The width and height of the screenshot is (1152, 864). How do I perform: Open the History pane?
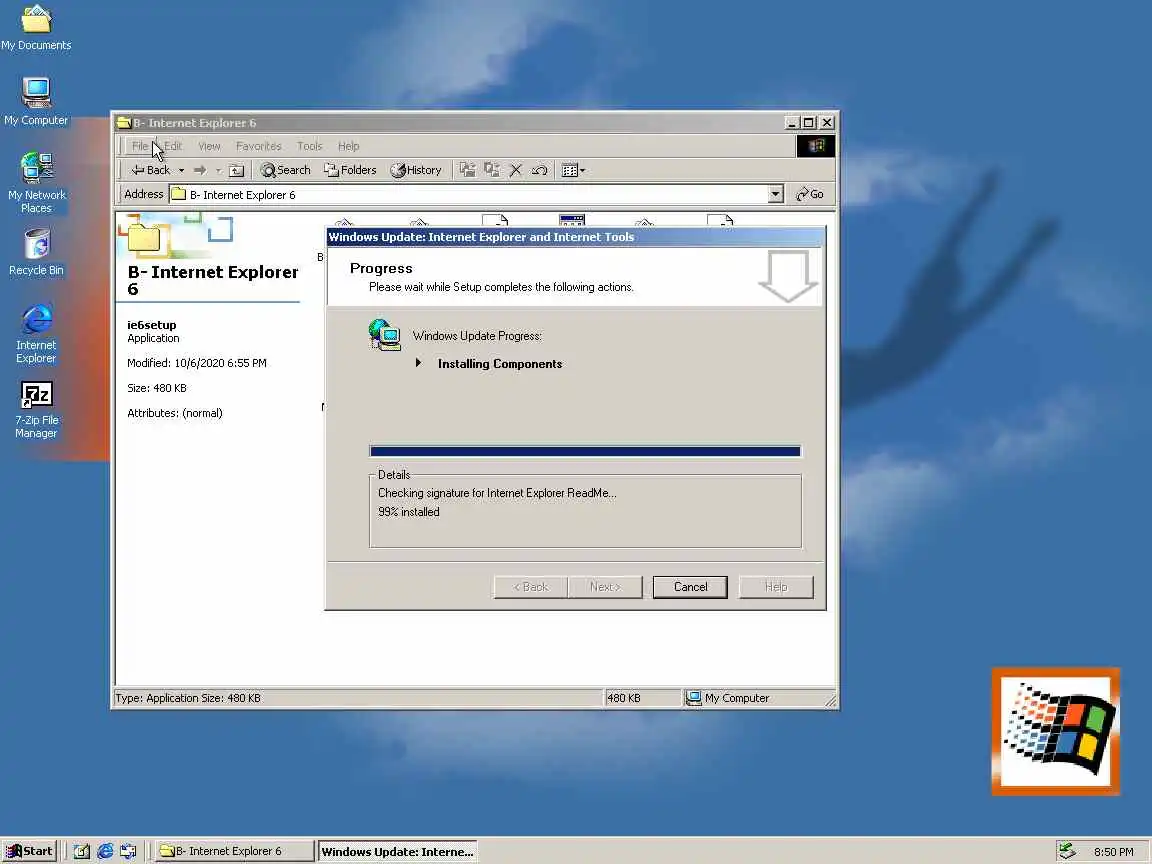[416, 170]
